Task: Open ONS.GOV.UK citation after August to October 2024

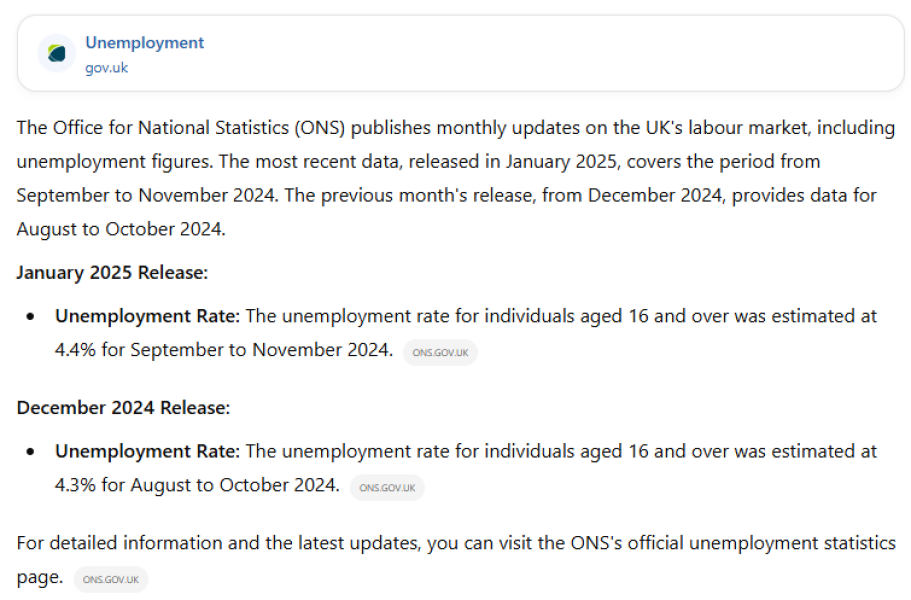Action: (387, 488)
